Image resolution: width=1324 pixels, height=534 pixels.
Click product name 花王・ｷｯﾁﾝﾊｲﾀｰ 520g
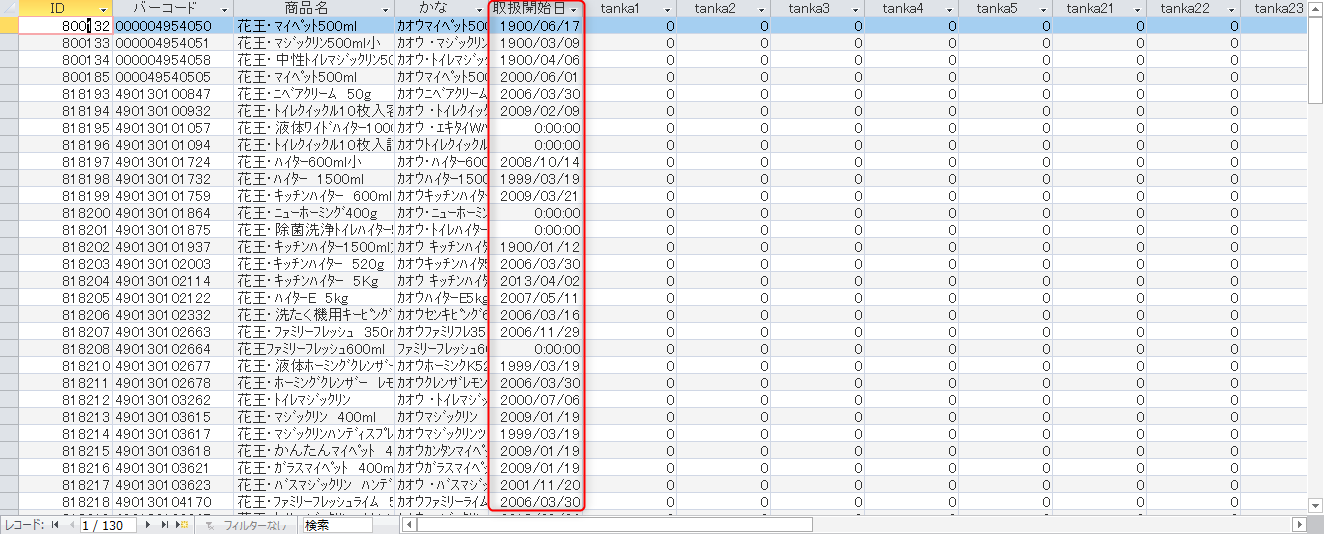pyautogui.click(x=314, y=264)
